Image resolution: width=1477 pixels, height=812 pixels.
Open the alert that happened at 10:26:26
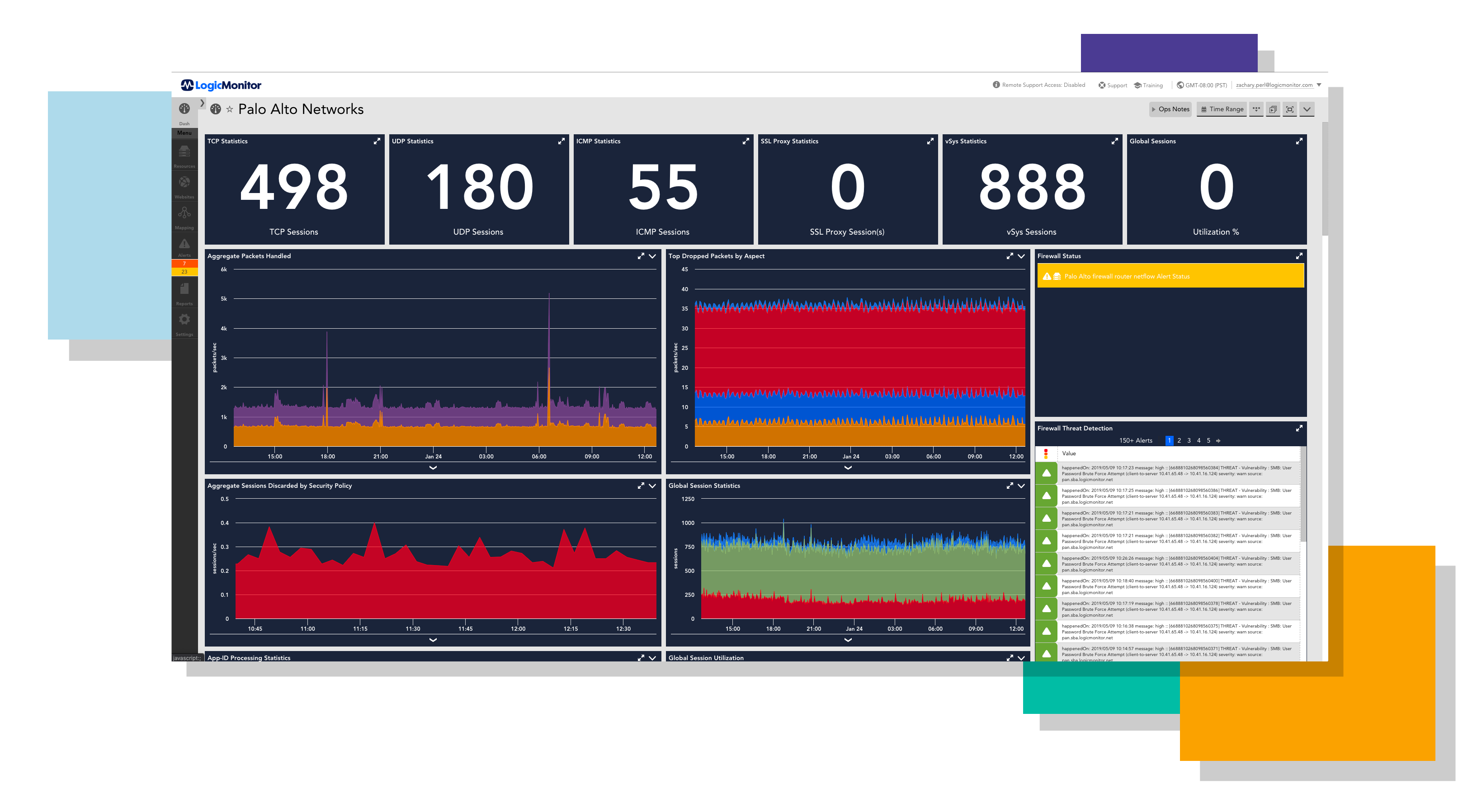pos(1167,564)
